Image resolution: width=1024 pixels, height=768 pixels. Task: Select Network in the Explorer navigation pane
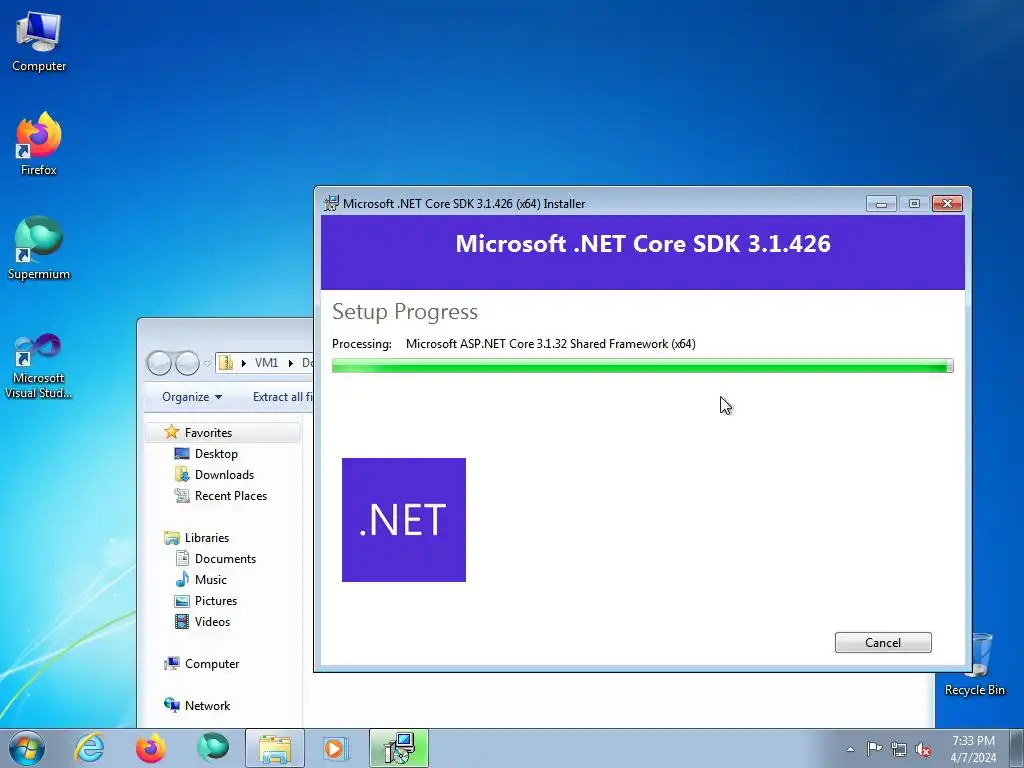(x=207, y=705)
